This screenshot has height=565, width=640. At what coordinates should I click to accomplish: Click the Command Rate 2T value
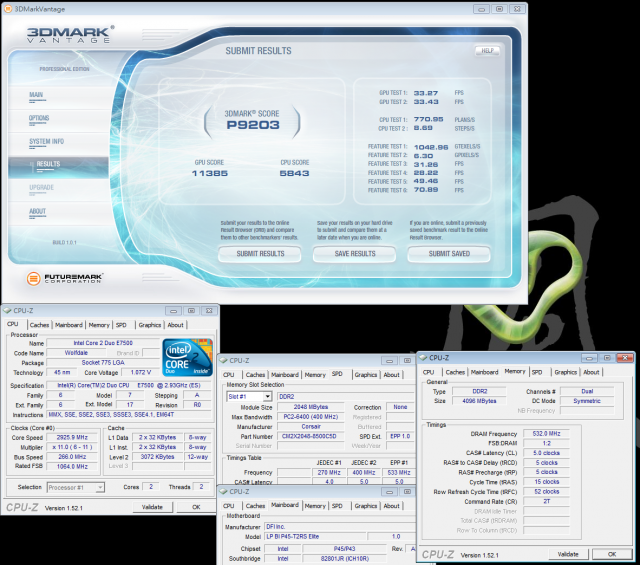tap(546, 501)
